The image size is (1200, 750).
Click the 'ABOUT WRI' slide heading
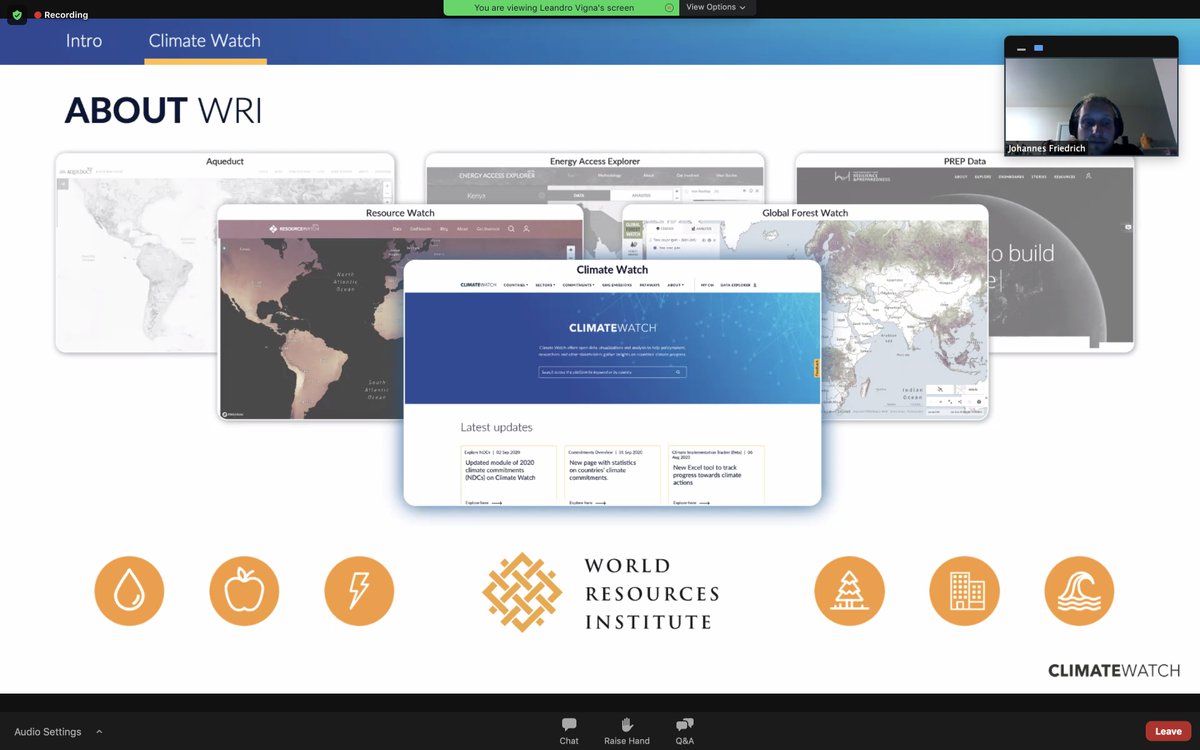point(163,110)
